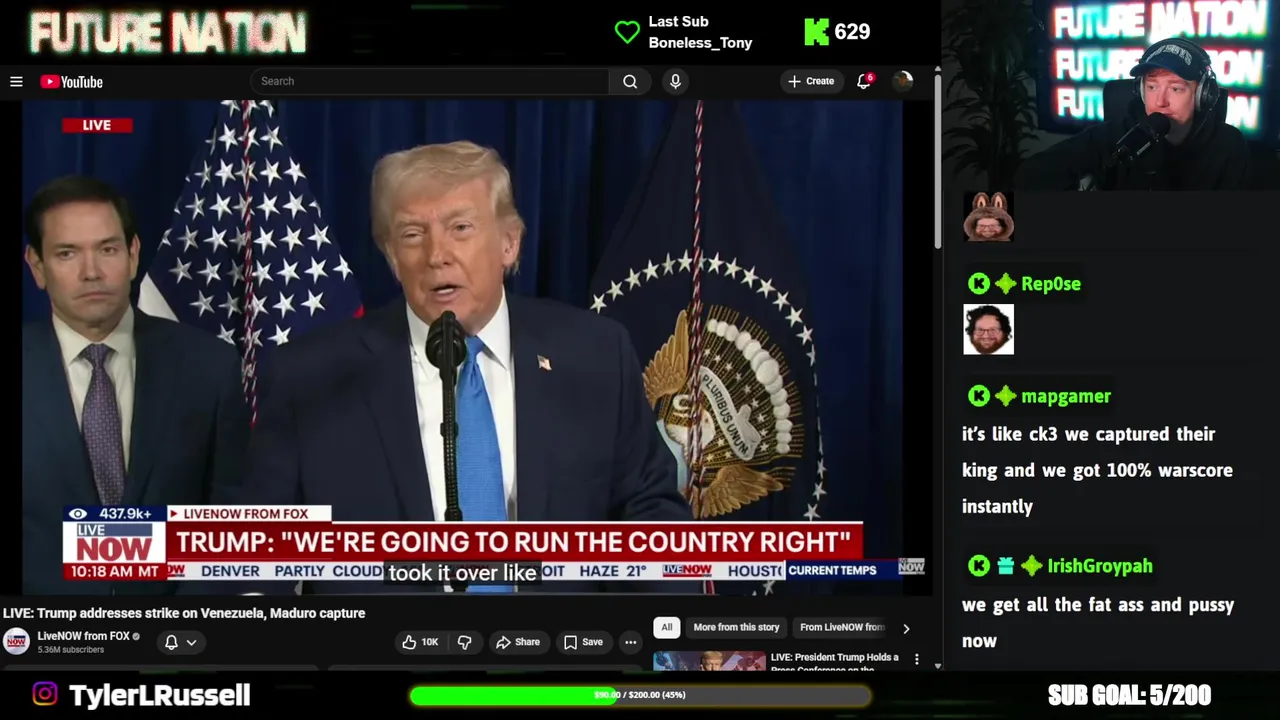This screenshot has width=1280, height=720.
Task: Share the live video
Action: [x=518, y=642]
